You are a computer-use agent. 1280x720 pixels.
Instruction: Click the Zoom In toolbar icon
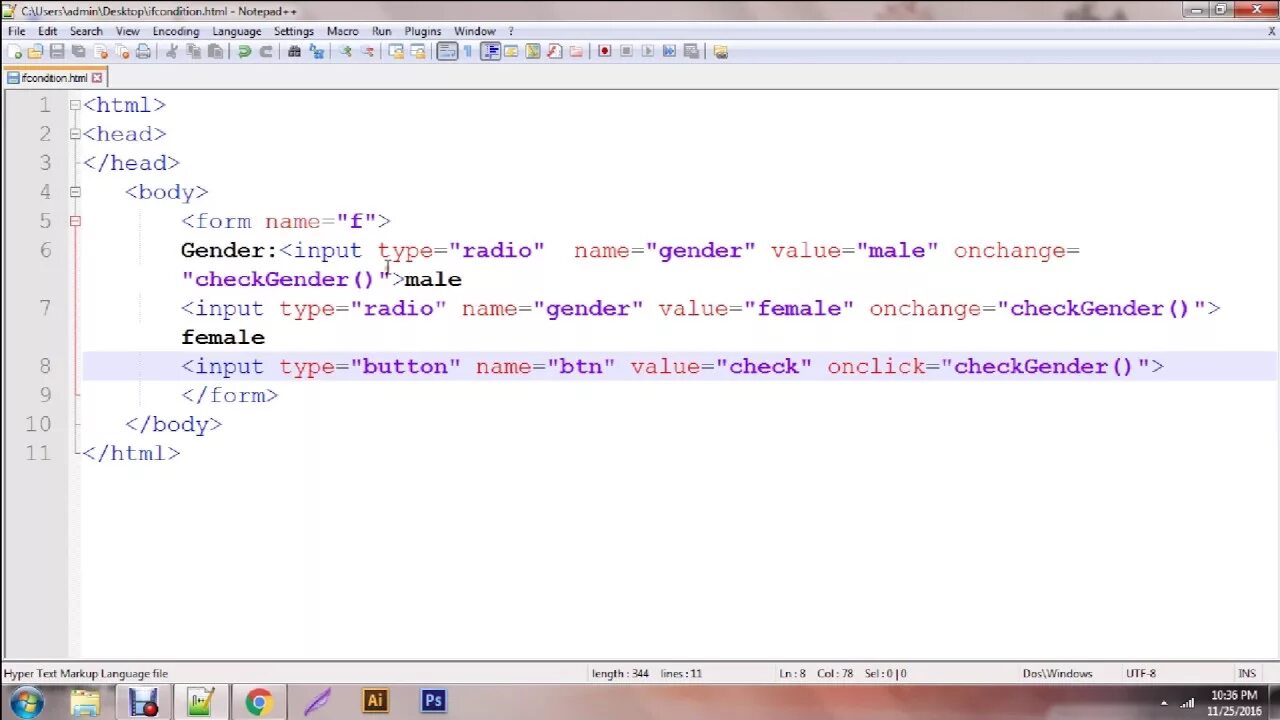pyautogui.click(x=346, y=52)
